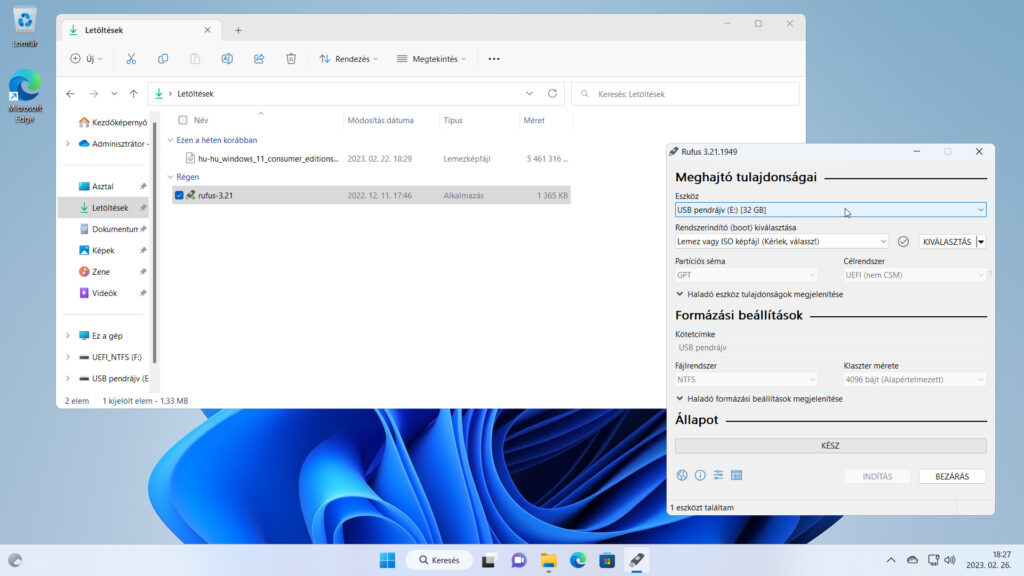Open the volume icon in system tray

[x=950, y=560]
